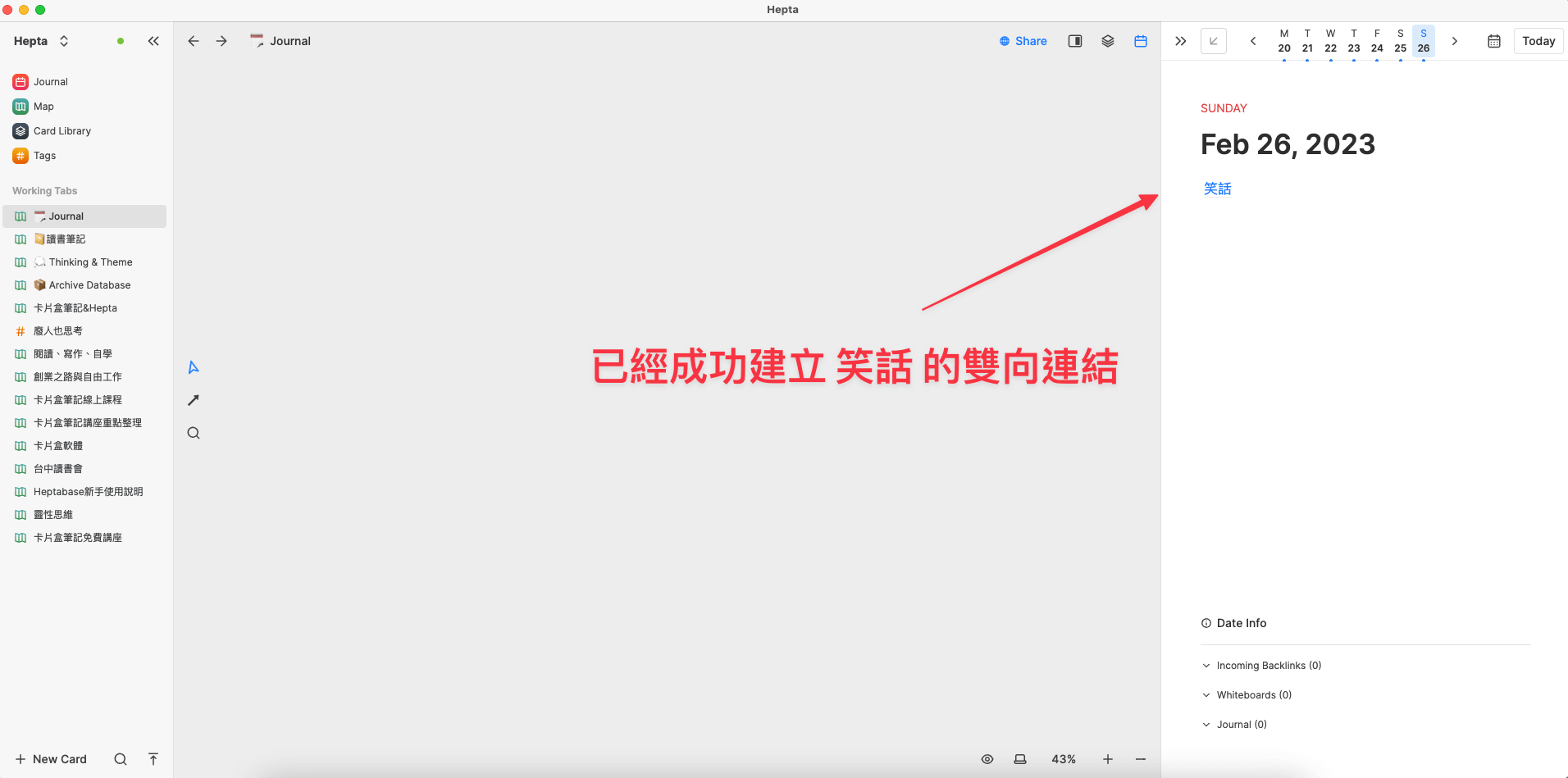
Task: Open the 笑話 backlink on the journal page
Action: point(1217,188)
